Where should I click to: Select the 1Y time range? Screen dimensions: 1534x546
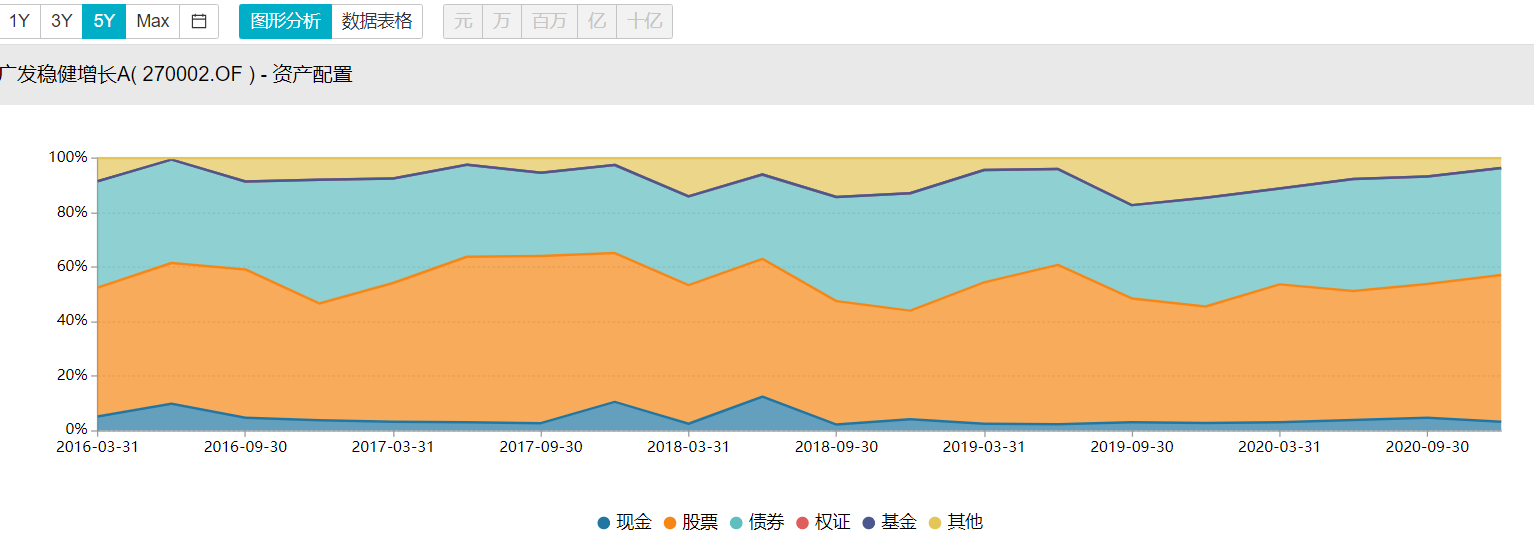click(19, 21)
